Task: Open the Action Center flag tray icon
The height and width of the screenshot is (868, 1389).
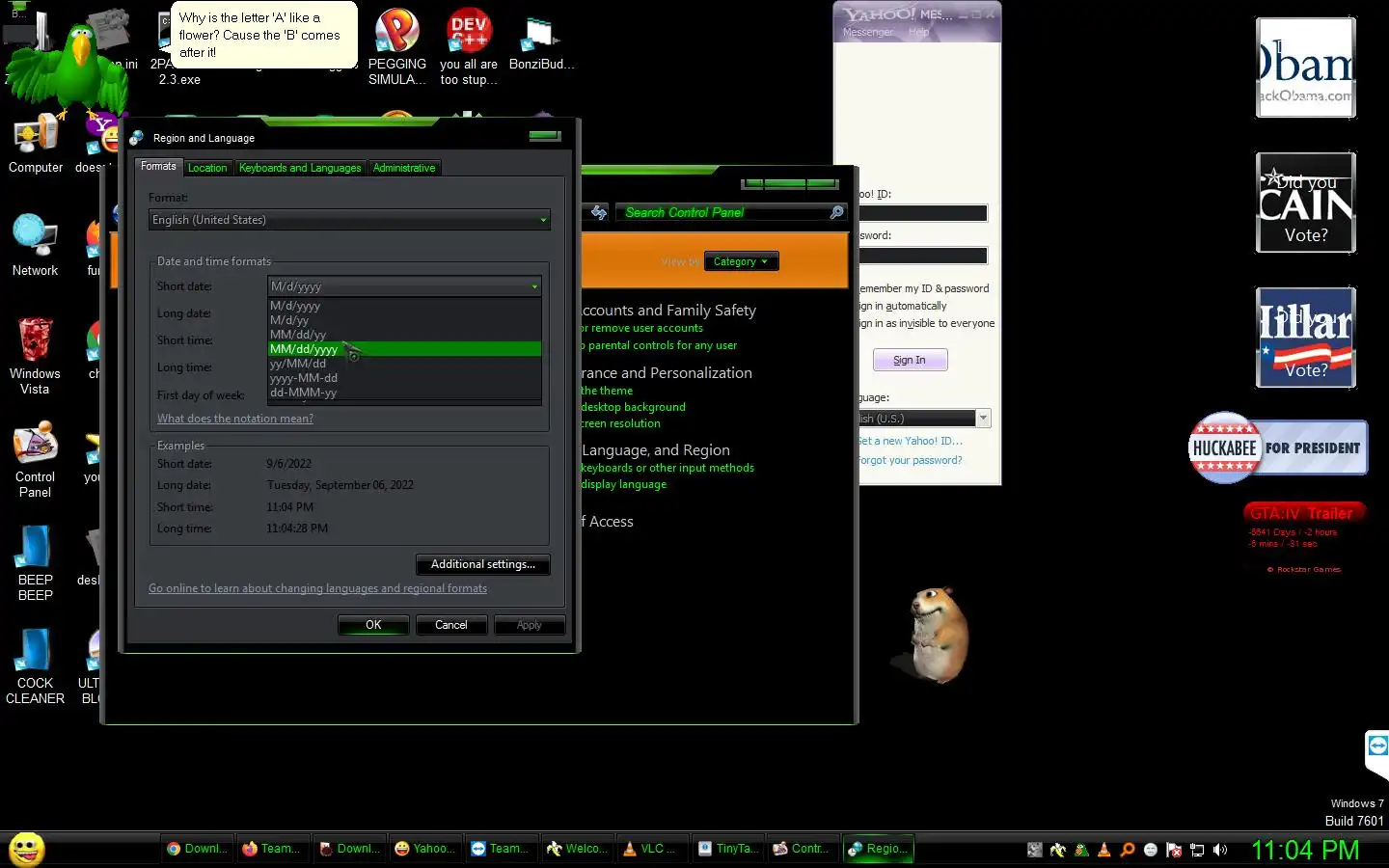Action: click(1174, 850)
